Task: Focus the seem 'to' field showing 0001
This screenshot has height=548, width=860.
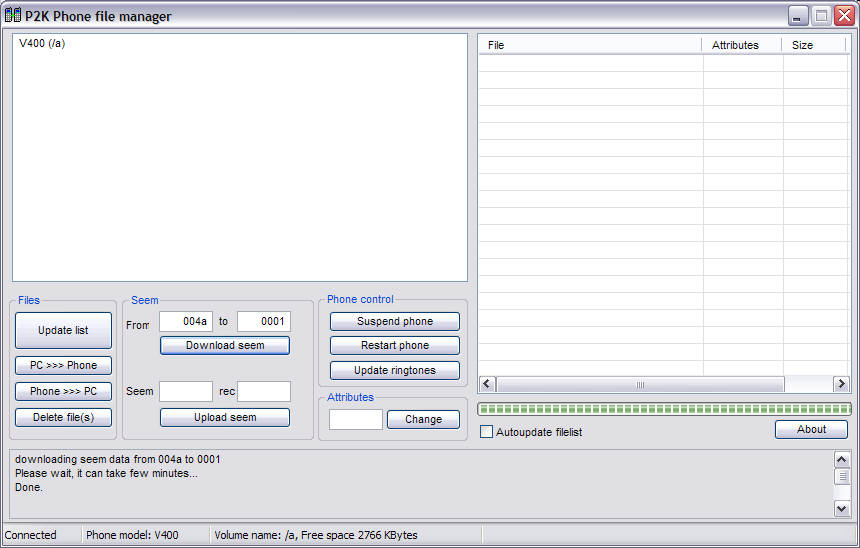Action: 264,322
